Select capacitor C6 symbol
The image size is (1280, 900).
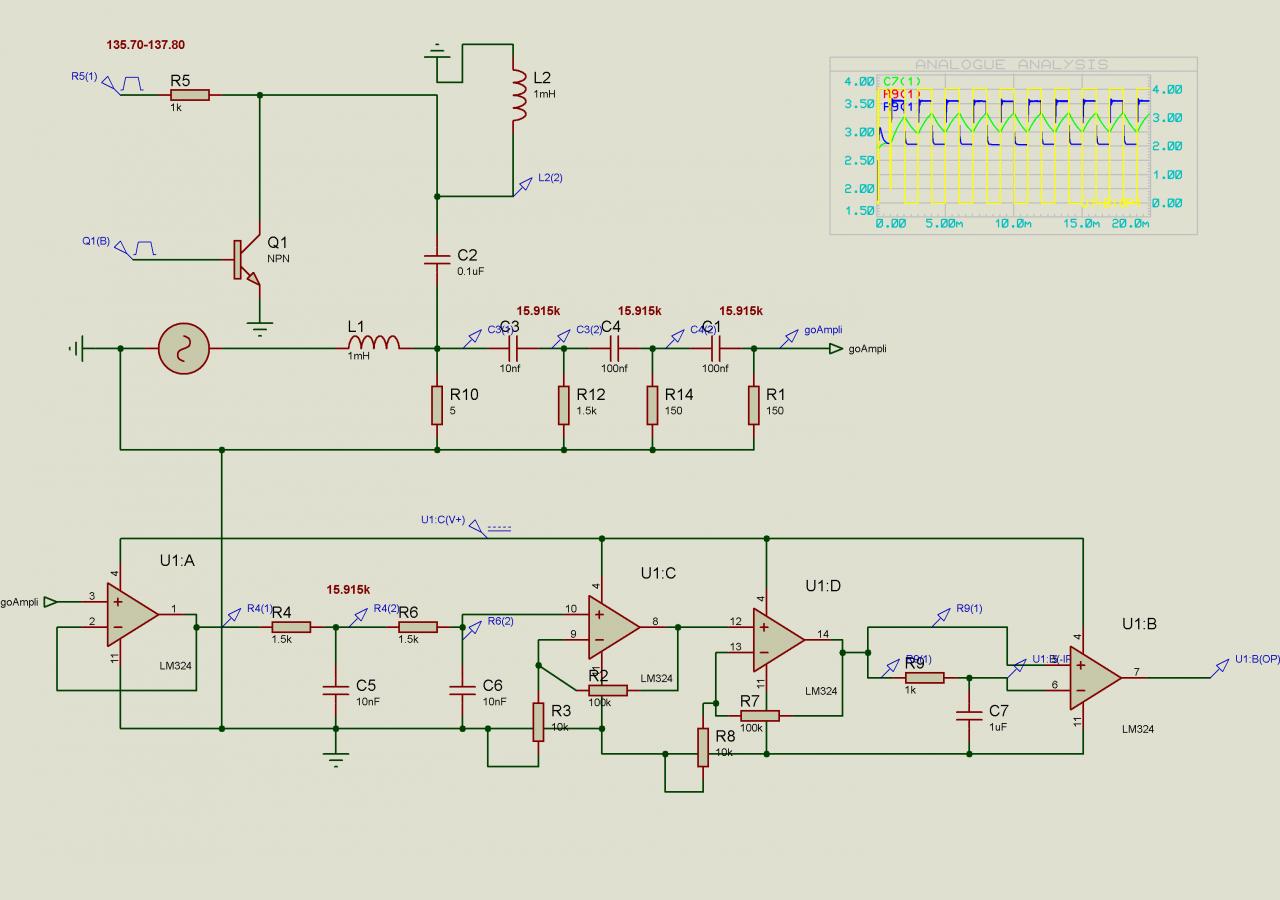pyautogui.click(x=462, y=690)
